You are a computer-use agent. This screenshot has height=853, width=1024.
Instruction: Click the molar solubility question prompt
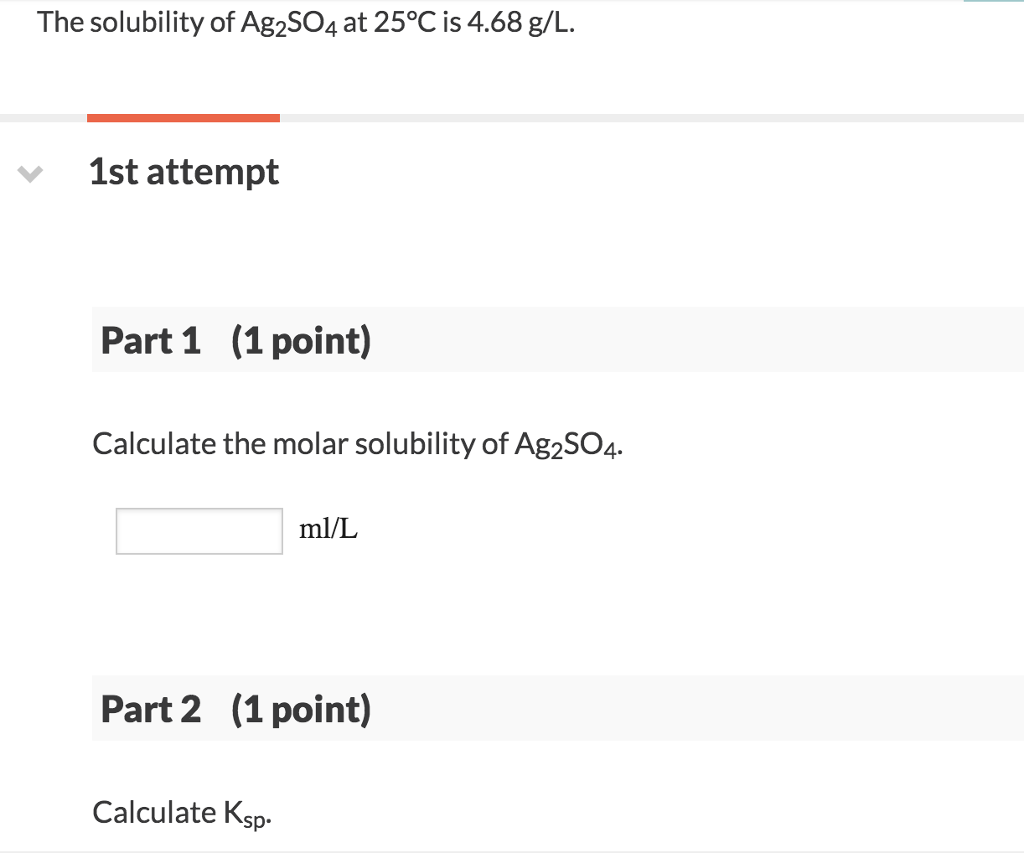[x=357, y=443]
